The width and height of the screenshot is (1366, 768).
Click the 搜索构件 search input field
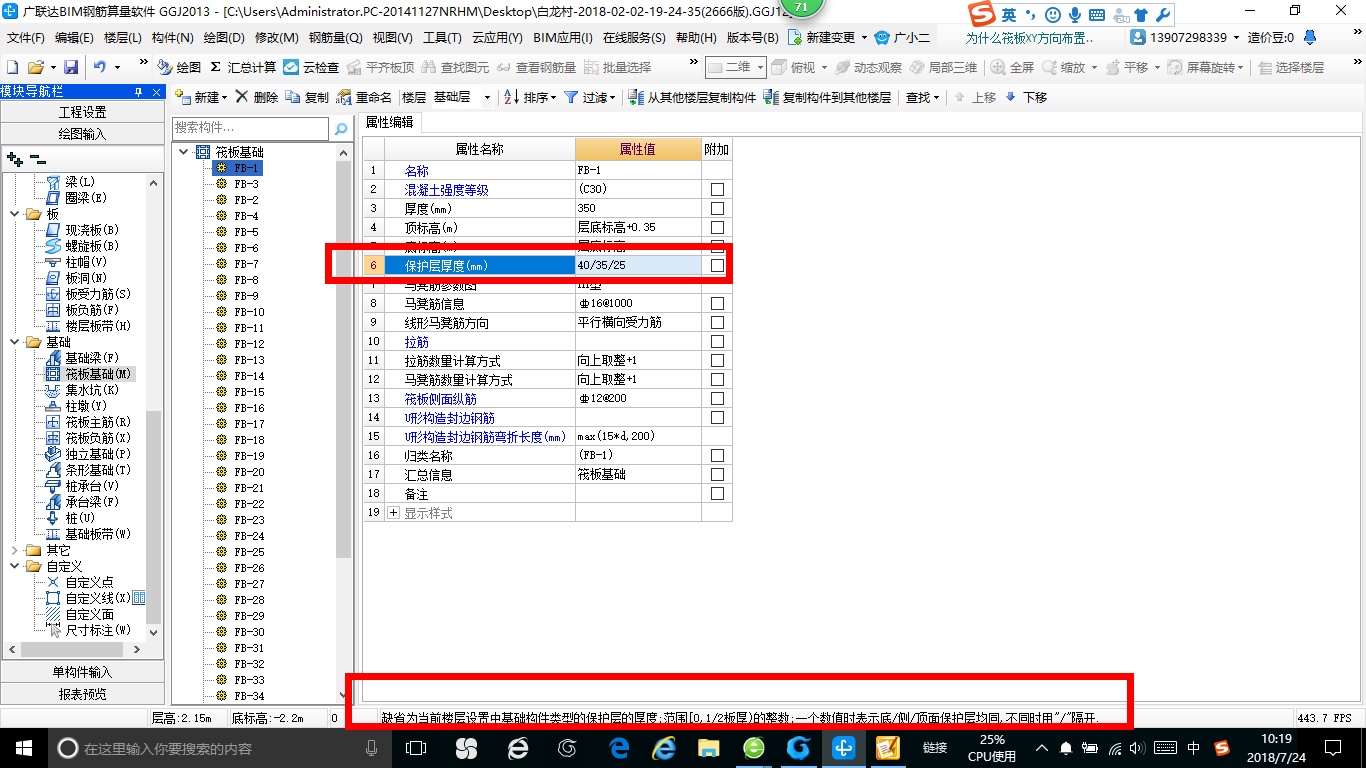(x=250, y=128)
